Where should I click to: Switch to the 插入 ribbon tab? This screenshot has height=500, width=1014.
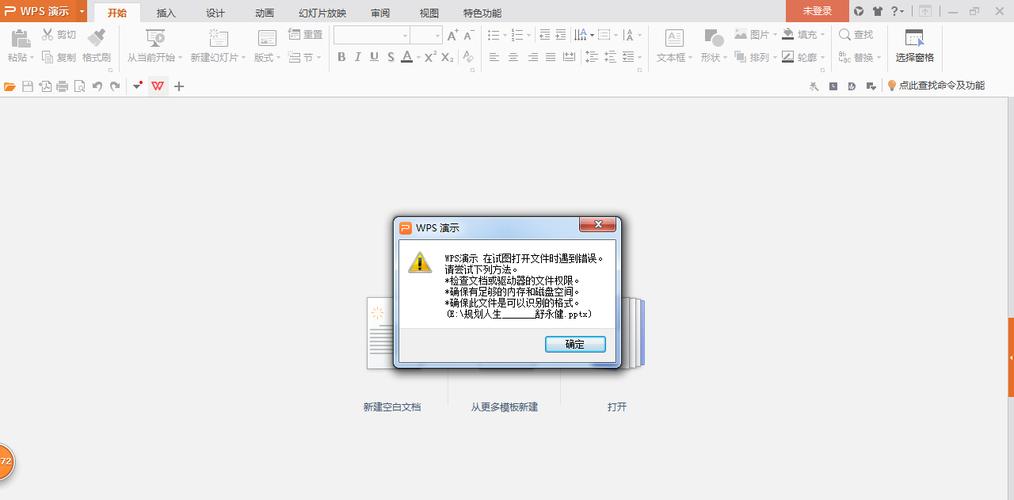click(x=166, y=13)
